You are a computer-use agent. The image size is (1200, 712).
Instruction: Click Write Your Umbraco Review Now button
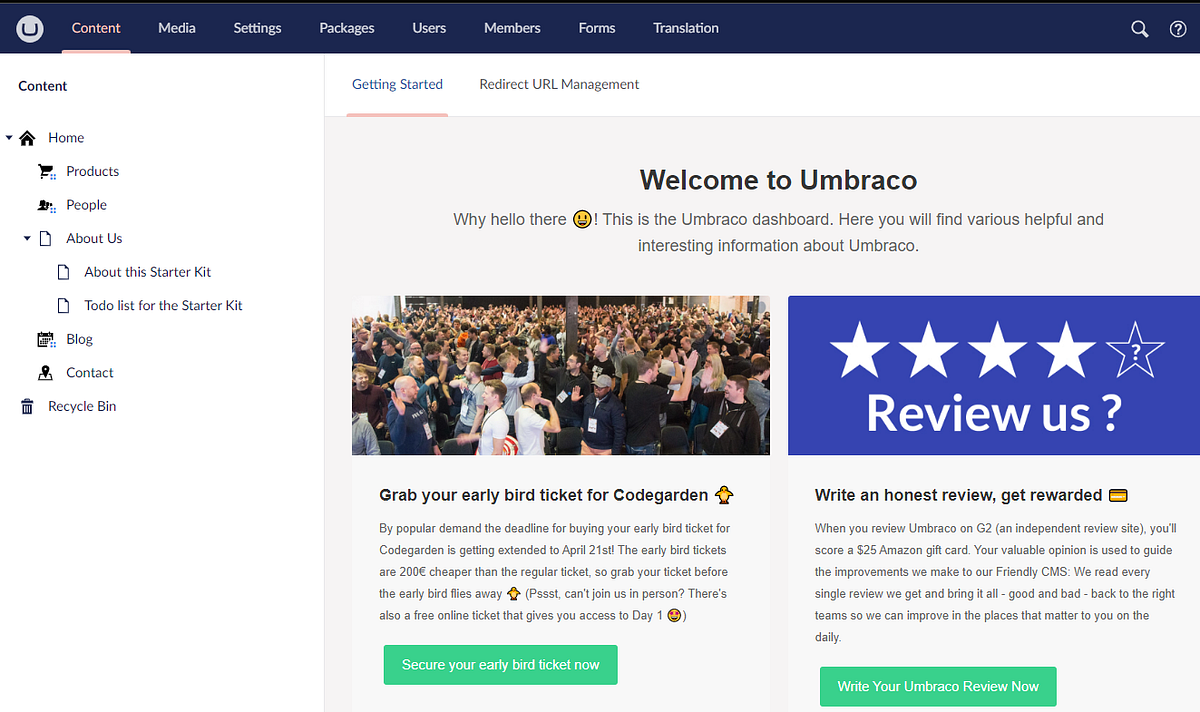pos(938,687)
